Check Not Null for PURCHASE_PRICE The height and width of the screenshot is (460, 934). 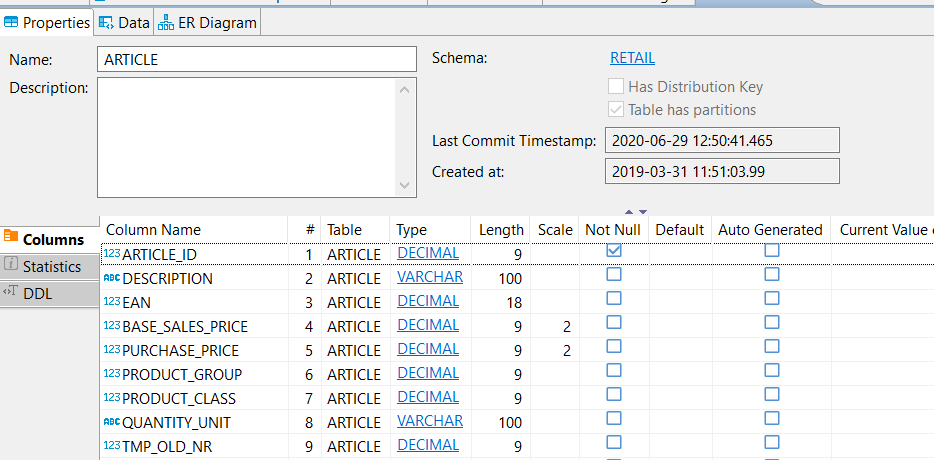[614, 346]
